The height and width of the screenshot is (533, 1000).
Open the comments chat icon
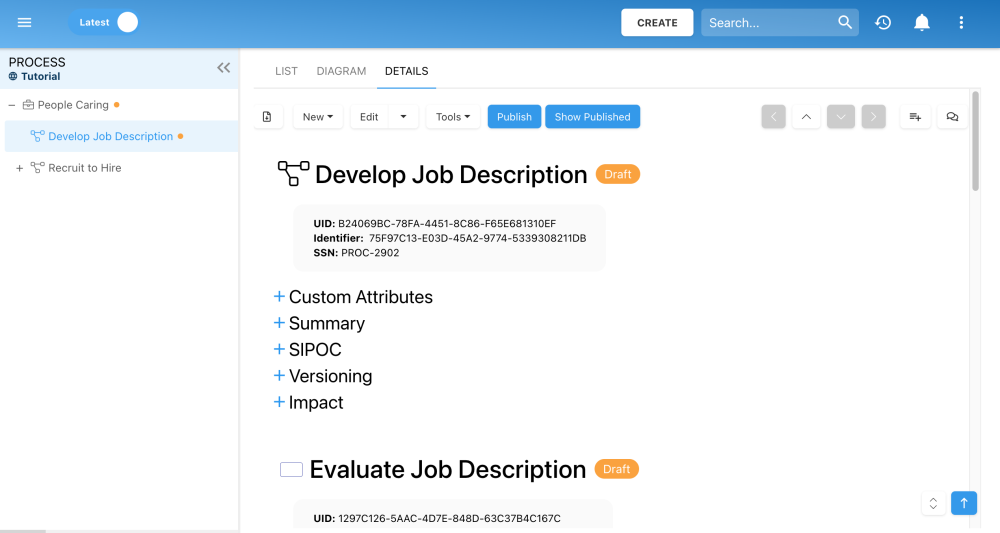point(952,117)
